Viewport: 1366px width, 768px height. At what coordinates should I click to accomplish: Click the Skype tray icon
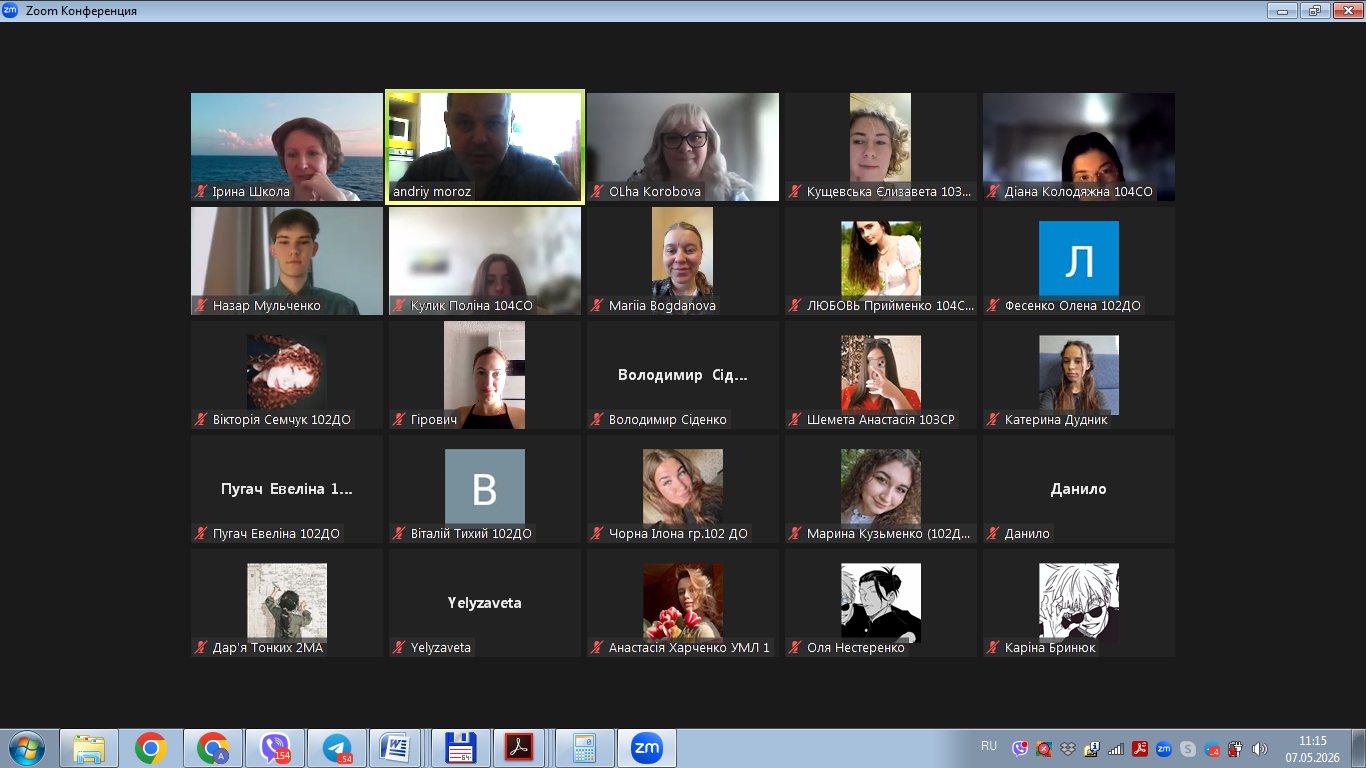coord(1188,748)
